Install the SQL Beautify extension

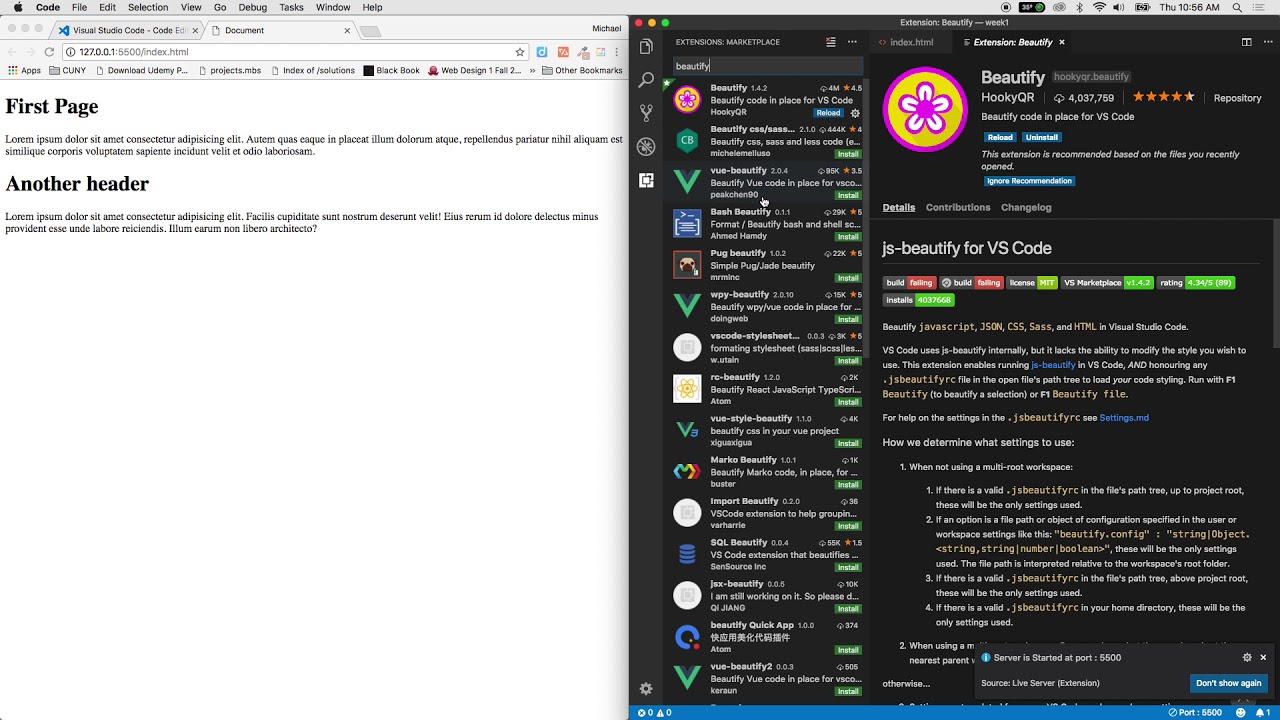click(x=848, y=567)
